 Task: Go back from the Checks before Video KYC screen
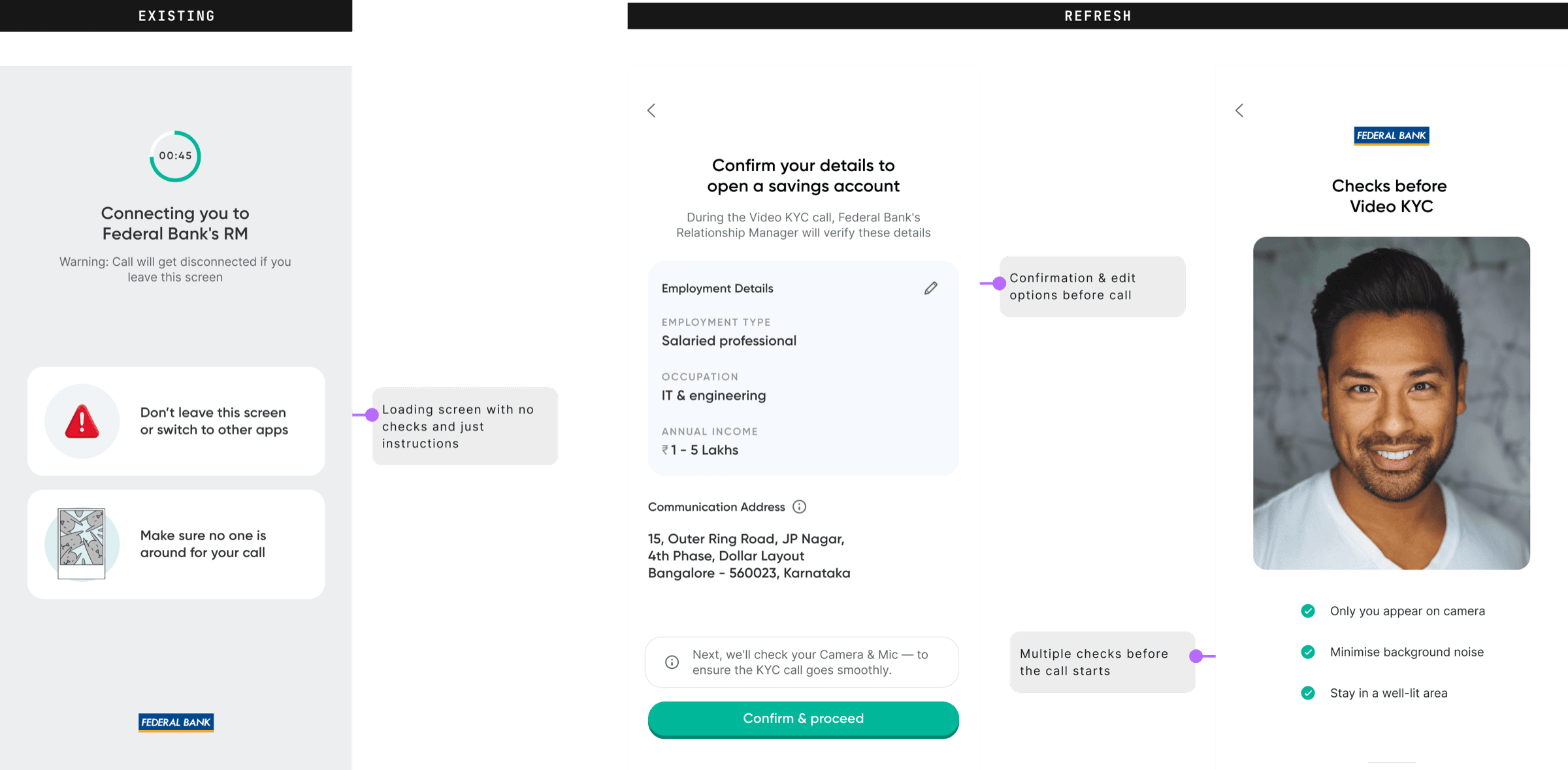click(1239, 110)
